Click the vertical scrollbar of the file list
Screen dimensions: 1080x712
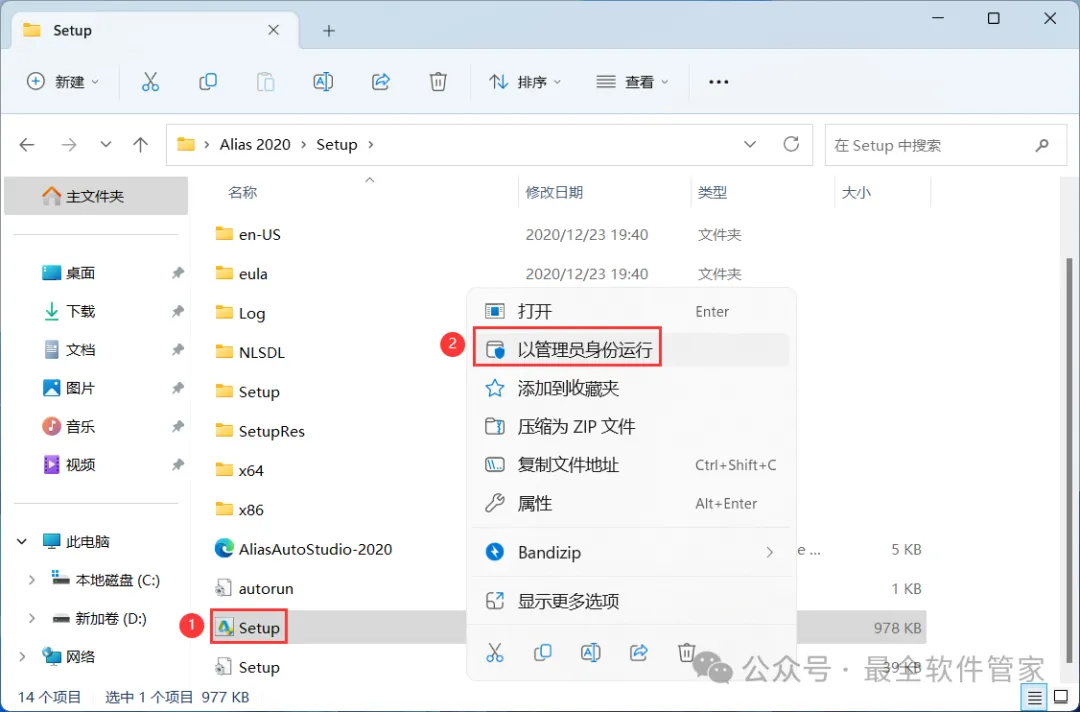(1070, 461)
